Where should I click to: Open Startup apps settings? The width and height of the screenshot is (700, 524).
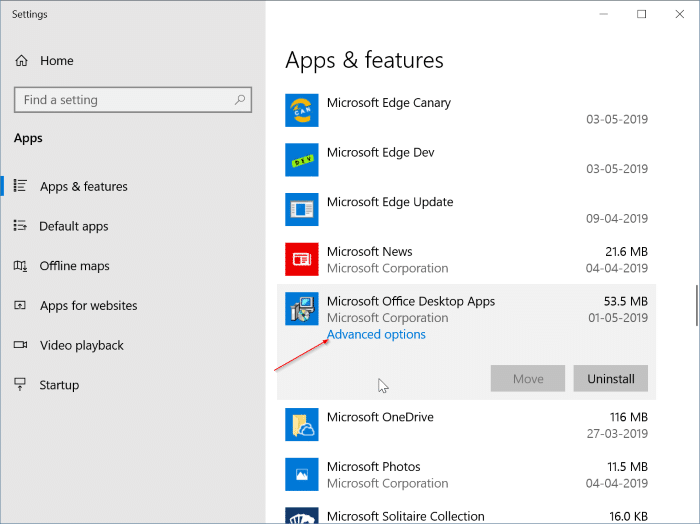pyautogui.click(x=59, y=385)
